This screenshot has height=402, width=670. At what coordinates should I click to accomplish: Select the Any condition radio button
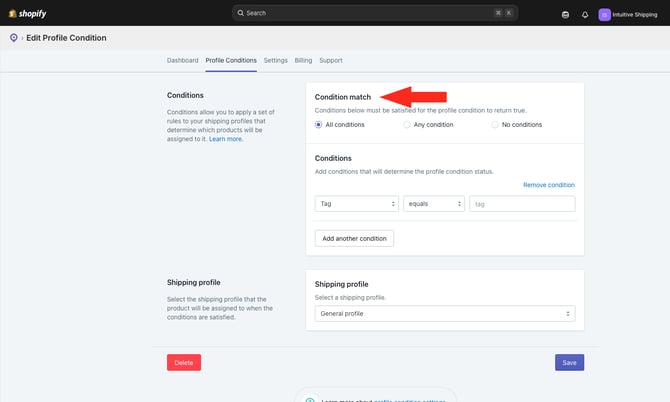click(x=406, y=125)
